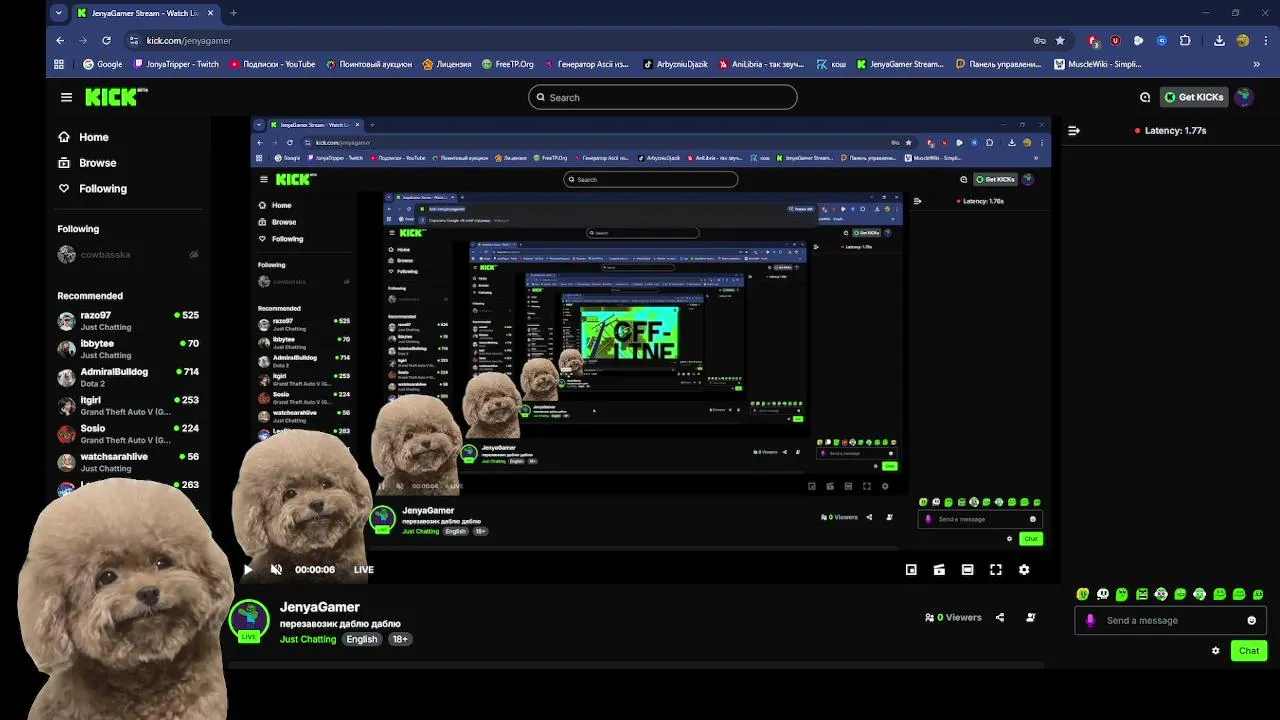Unmute the stream volume

pyautogui.click(x=276, y=569)
